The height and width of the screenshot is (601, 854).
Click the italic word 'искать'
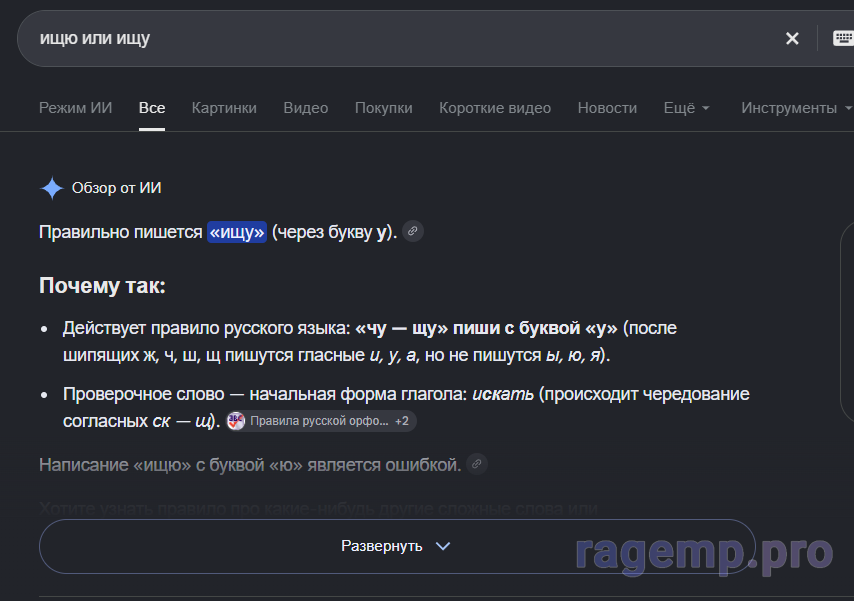(x=503, y=394)
